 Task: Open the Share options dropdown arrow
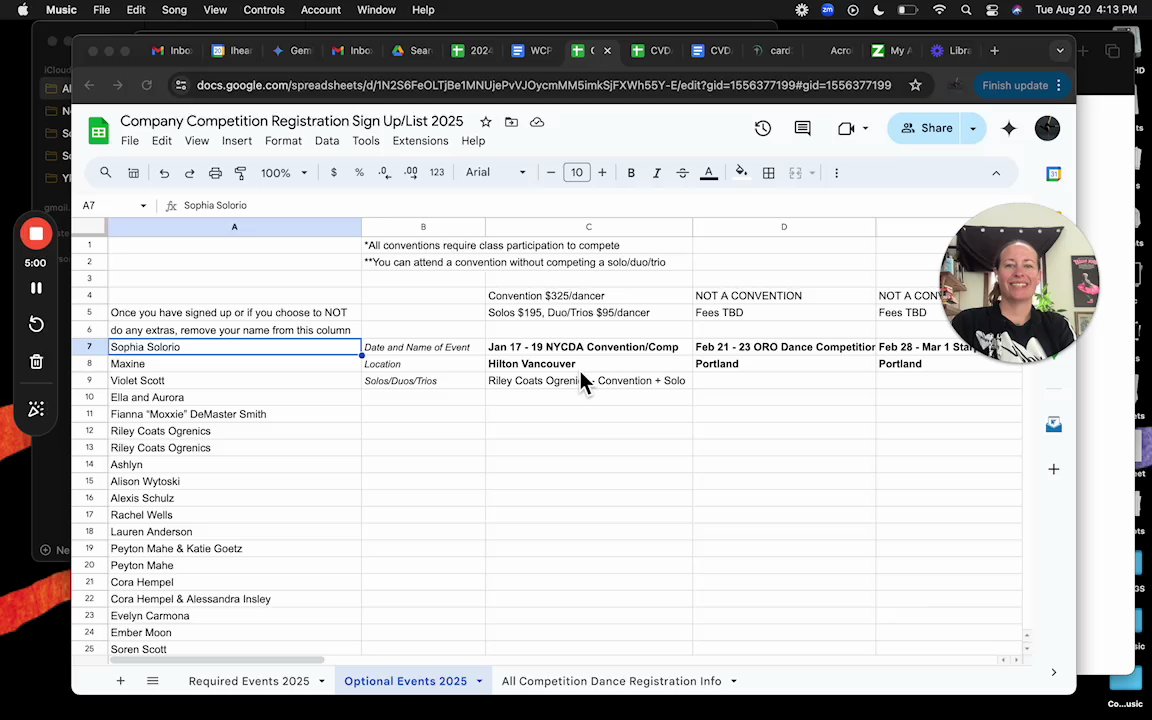[973, 128]
